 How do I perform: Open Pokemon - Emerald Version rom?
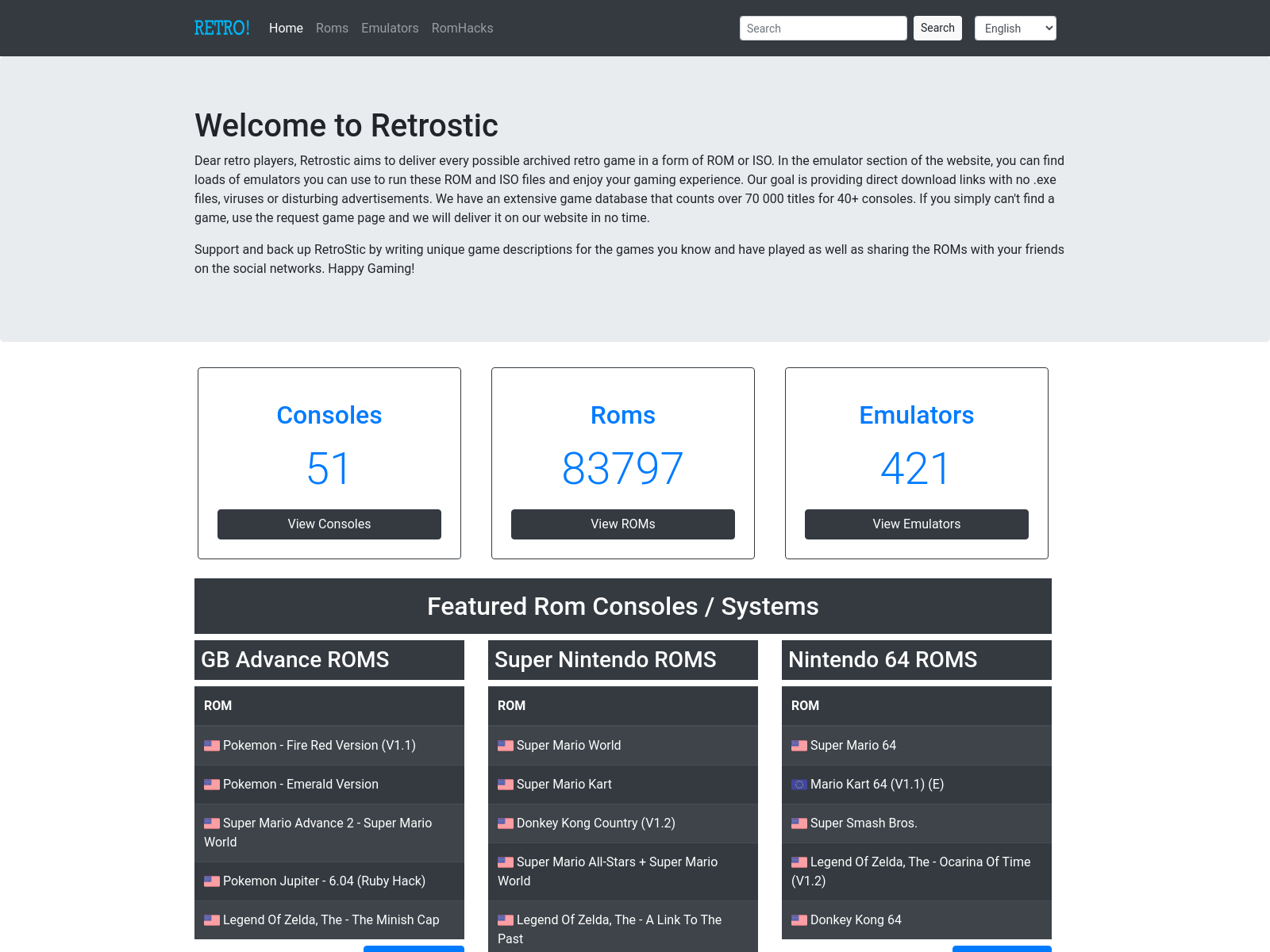coord(301,785)
